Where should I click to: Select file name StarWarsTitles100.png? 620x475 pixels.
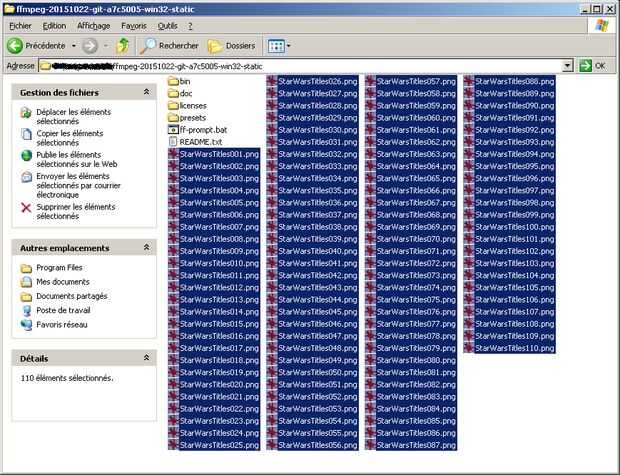515,227
